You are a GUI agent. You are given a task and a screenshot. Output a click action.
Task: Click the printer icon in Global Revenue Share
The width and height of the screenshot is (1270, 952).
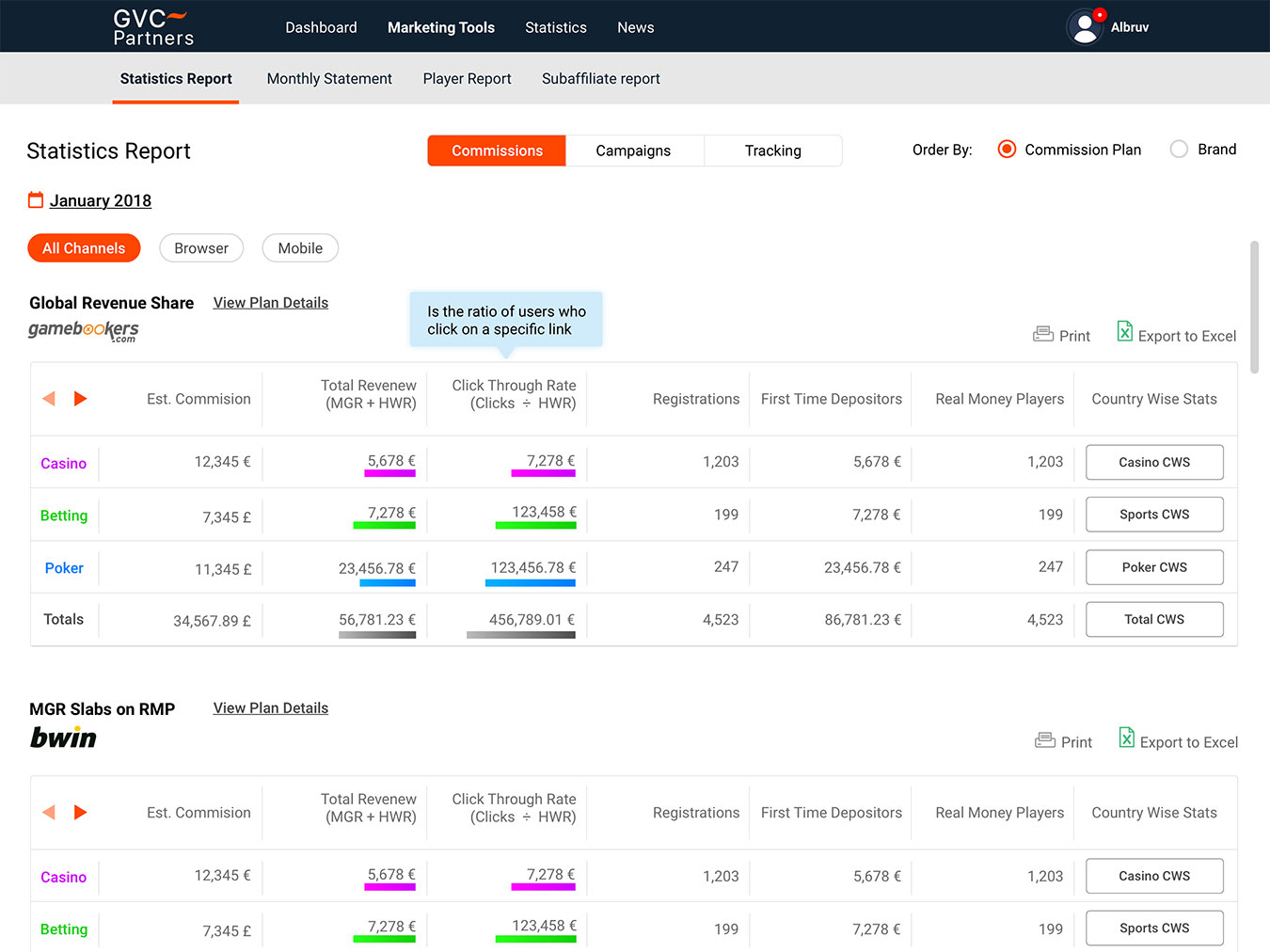click(1042, 335)
